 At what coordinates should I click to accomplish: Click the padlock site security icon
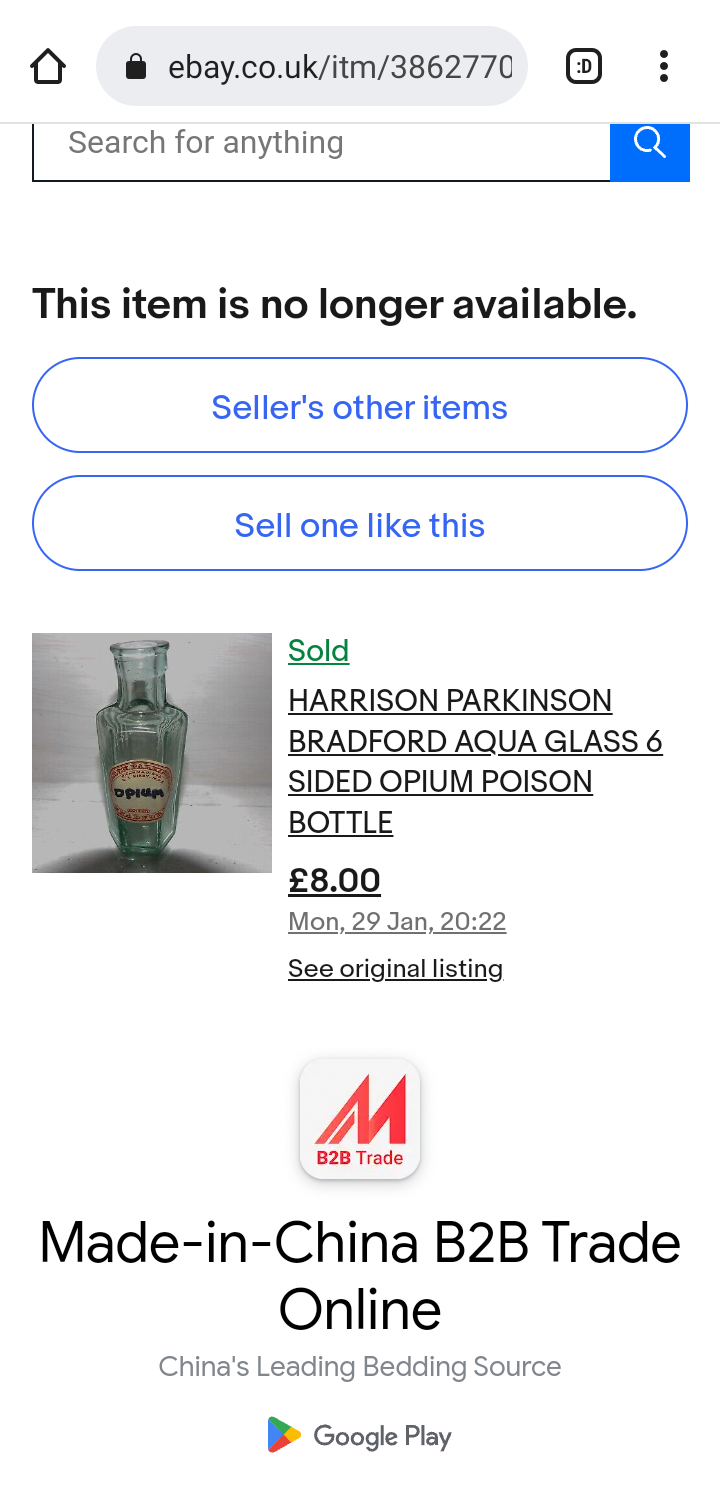[x=136, y=67]
